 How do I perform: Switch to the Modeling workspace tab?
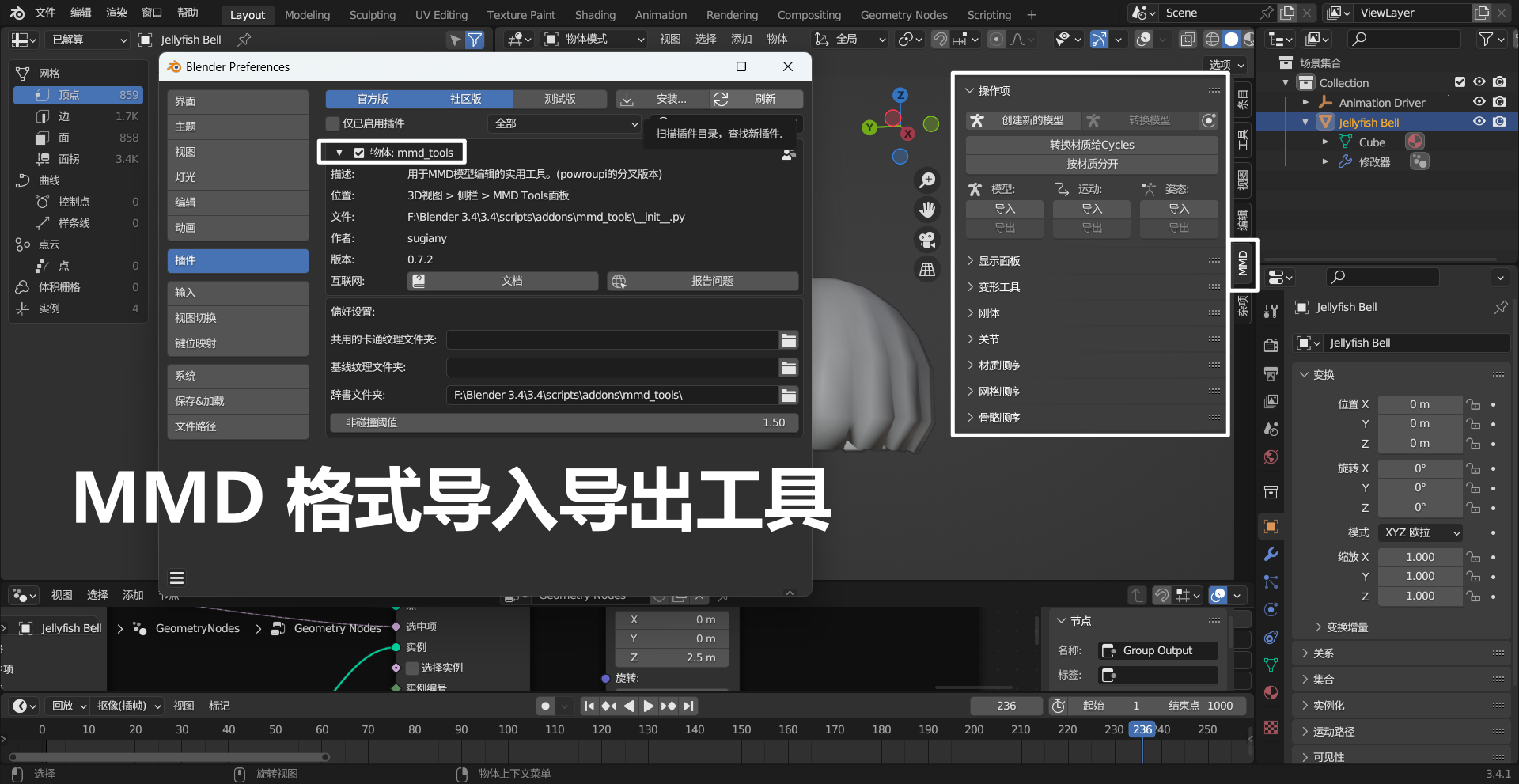pyautogui.click(x=307, y=14)
